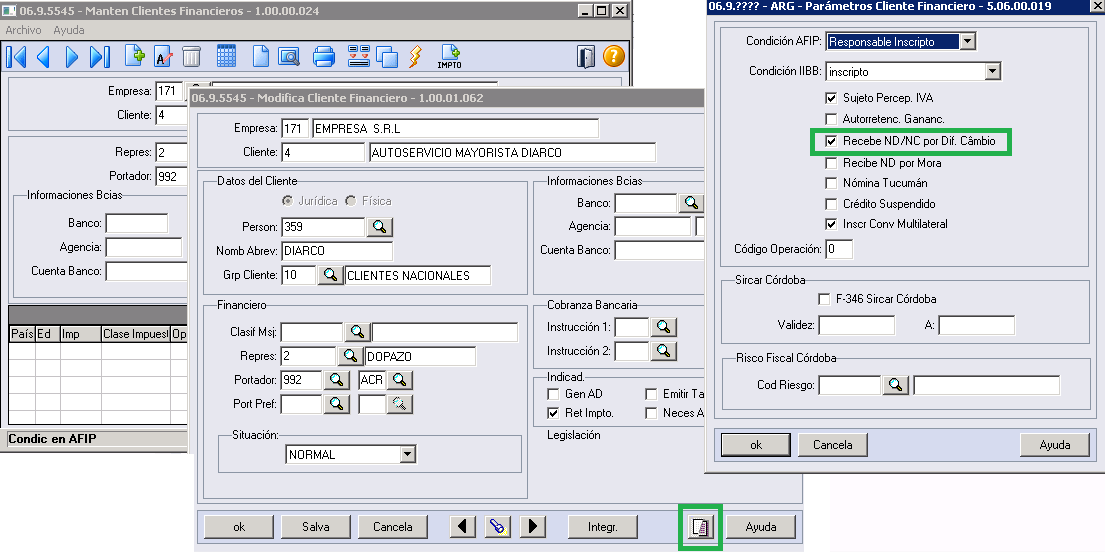The height and width of the screenshot is (555, 1105).
Task: Click the Validez date field
Action: [856, 325]
